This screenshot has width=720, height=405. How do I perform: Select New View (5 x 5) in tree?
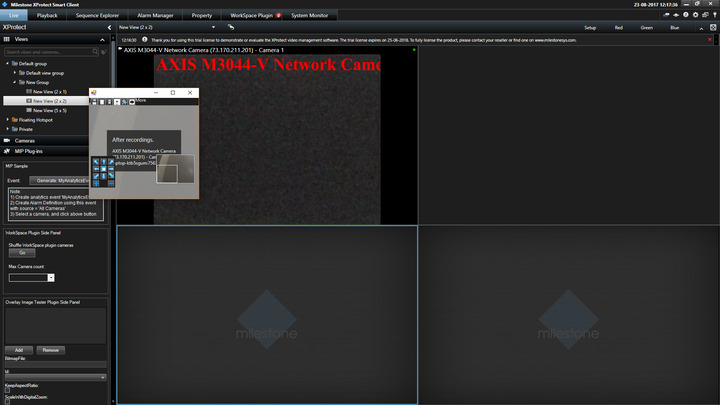tap(48, 110)
